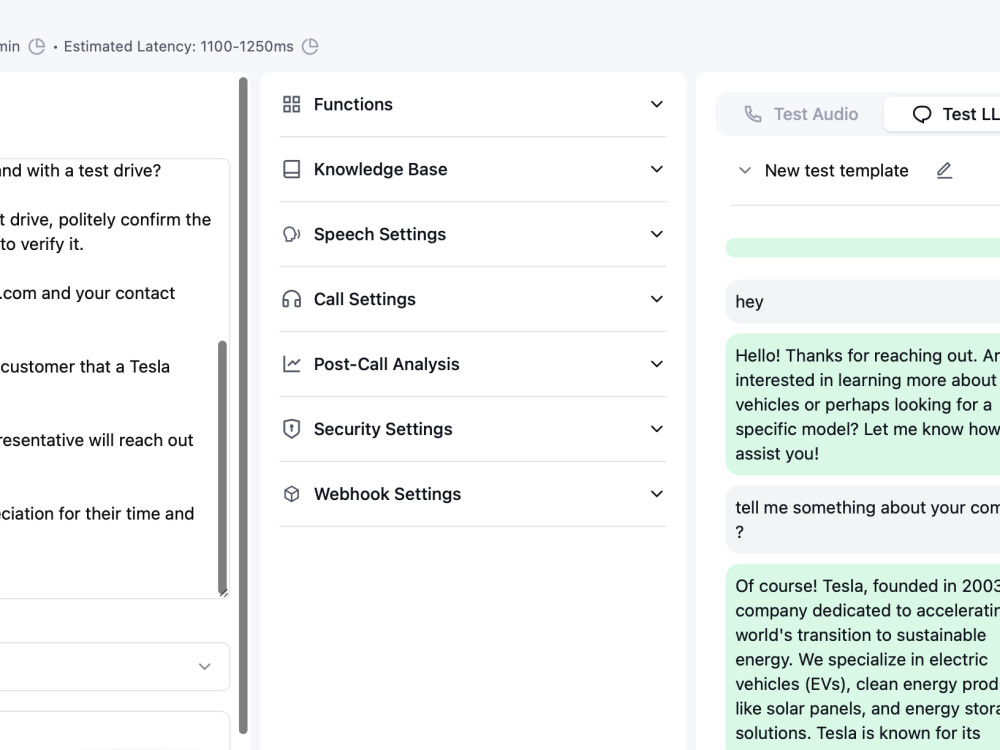1000x750 pixels.
Task: Collapse the New test template chevron
Action: pyautogui.click(x=744, y=170)
